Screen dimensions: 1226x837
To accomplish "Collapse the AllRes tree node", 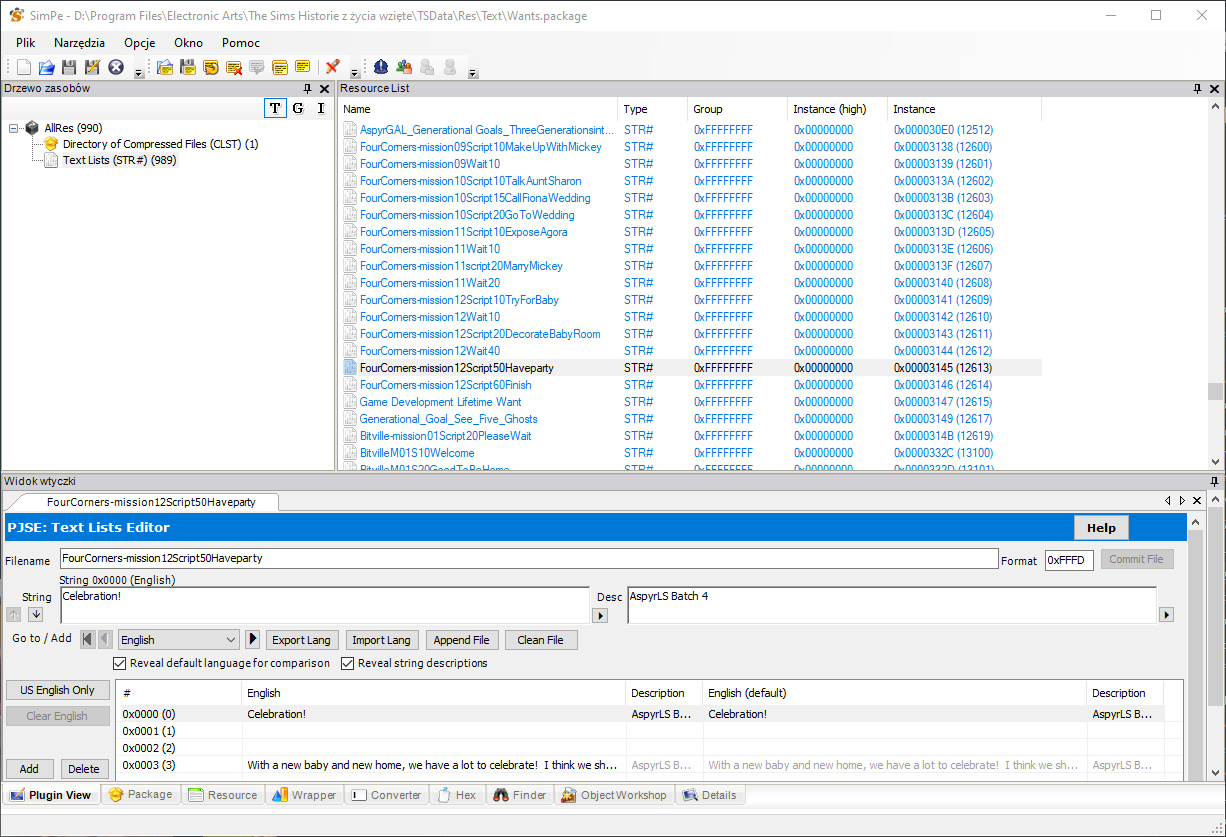I will (x=15, y=128).
